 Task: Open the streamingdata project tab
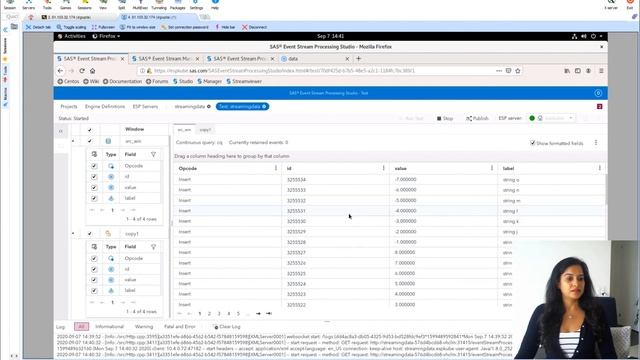click(190, 107)
